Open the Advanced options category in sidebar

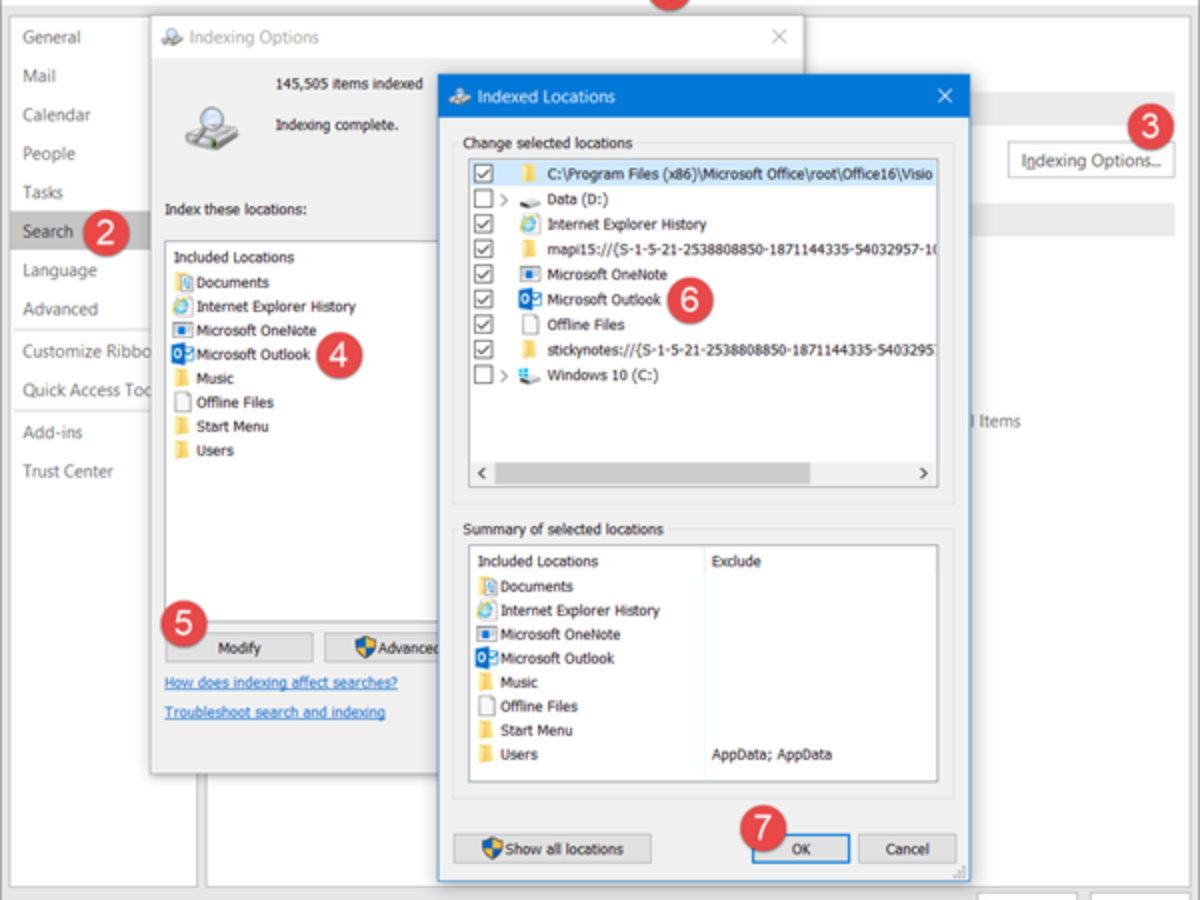click(x=61, y=309)
